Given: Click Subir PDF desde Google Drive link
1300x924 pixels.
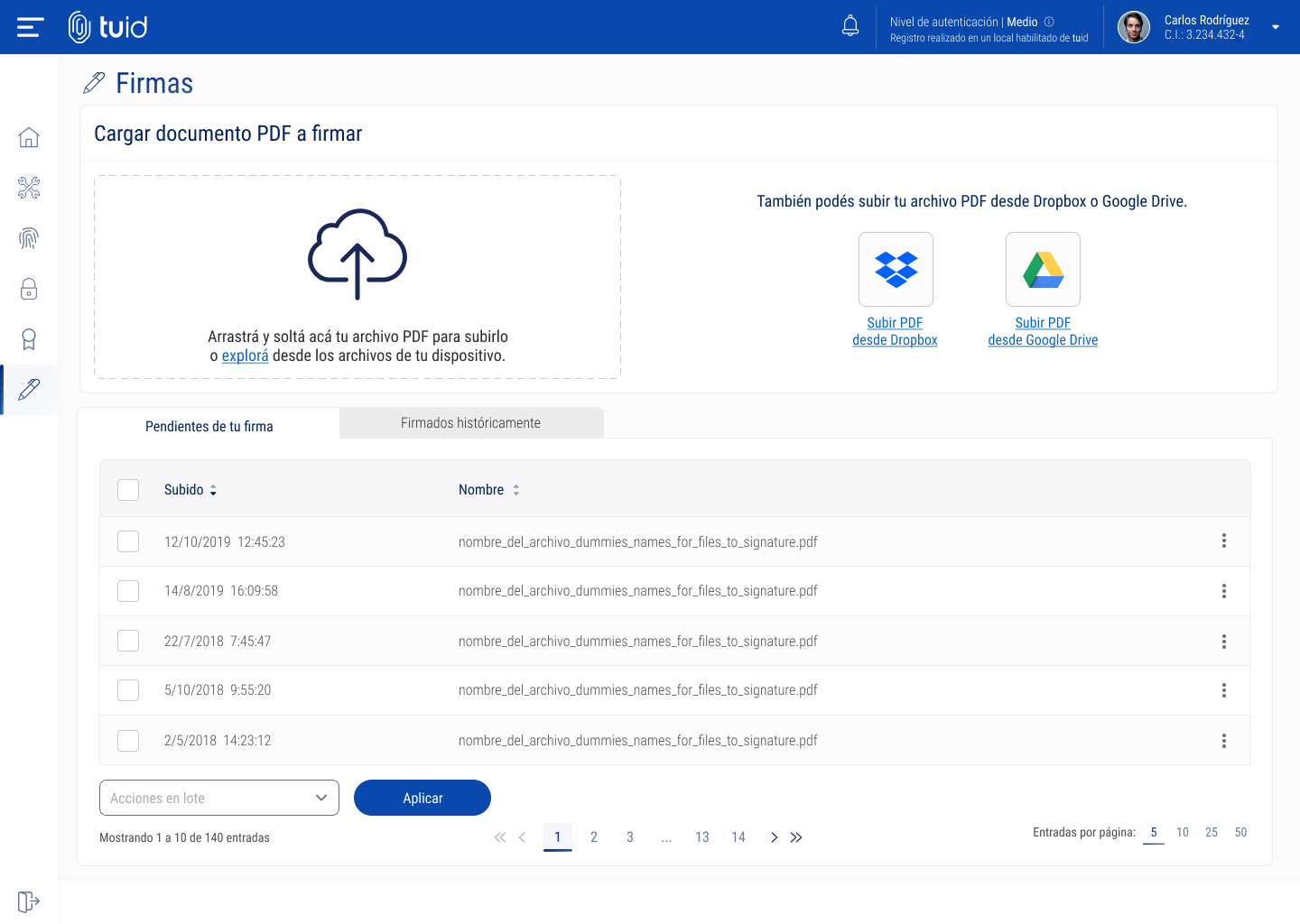Looking at the screenshot, I should 1043,331.
